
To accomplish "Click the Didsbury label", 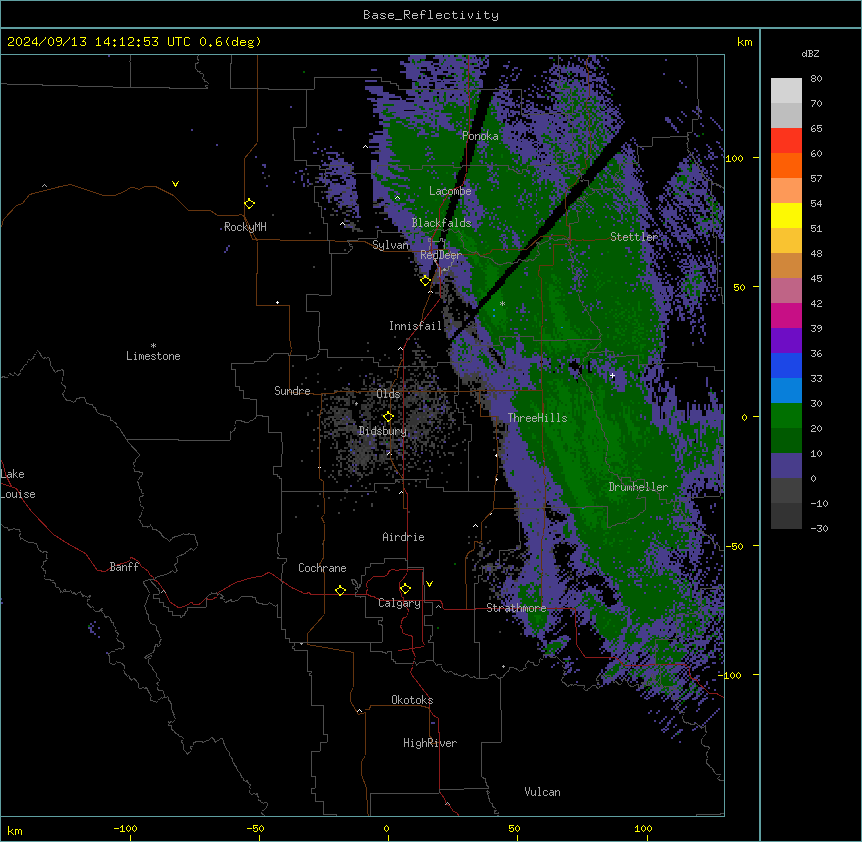I will [383, 431].
